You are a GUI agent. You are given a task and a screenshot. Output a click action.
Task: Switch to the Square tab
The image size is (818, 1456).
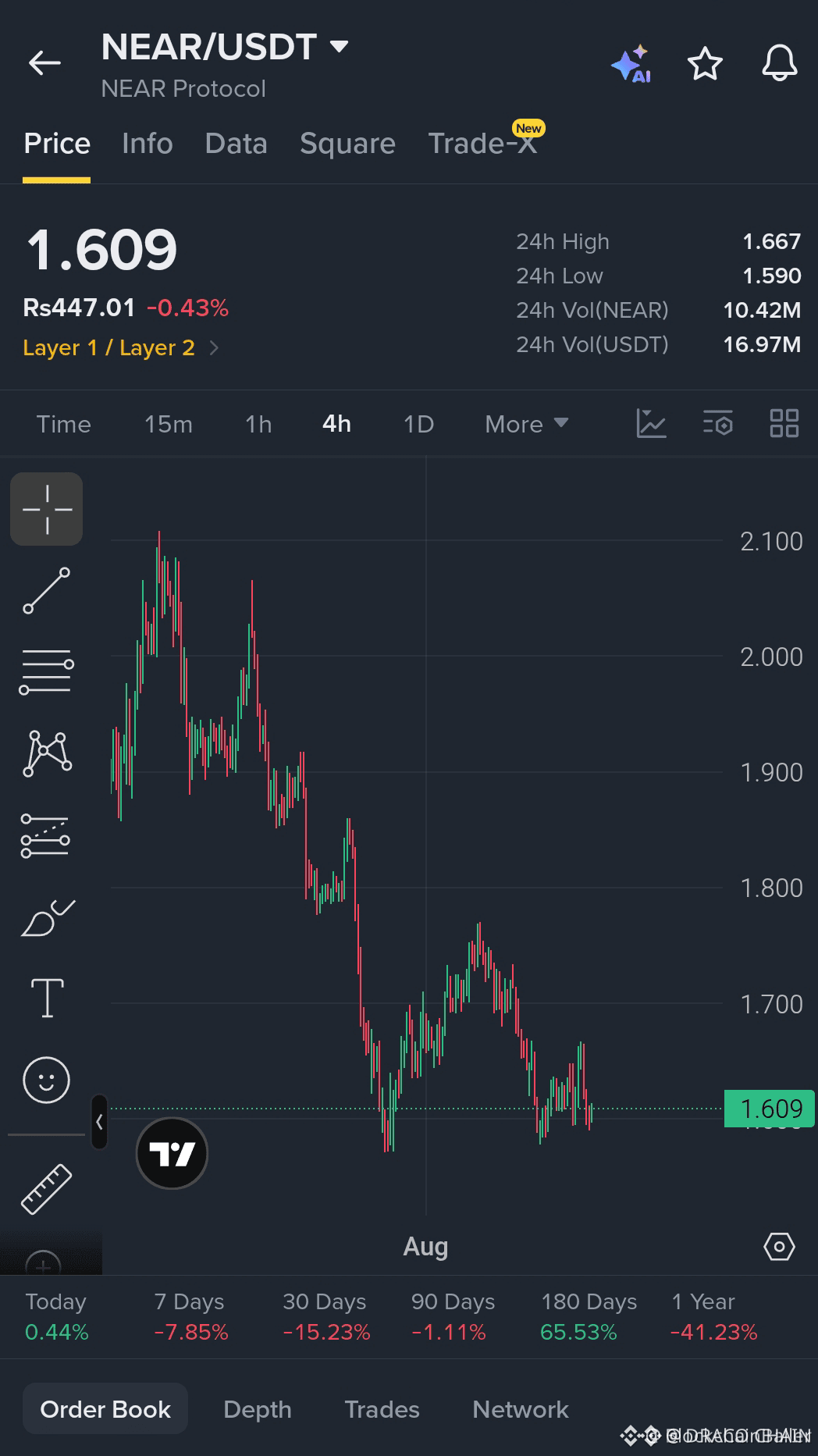coord(347,144)
